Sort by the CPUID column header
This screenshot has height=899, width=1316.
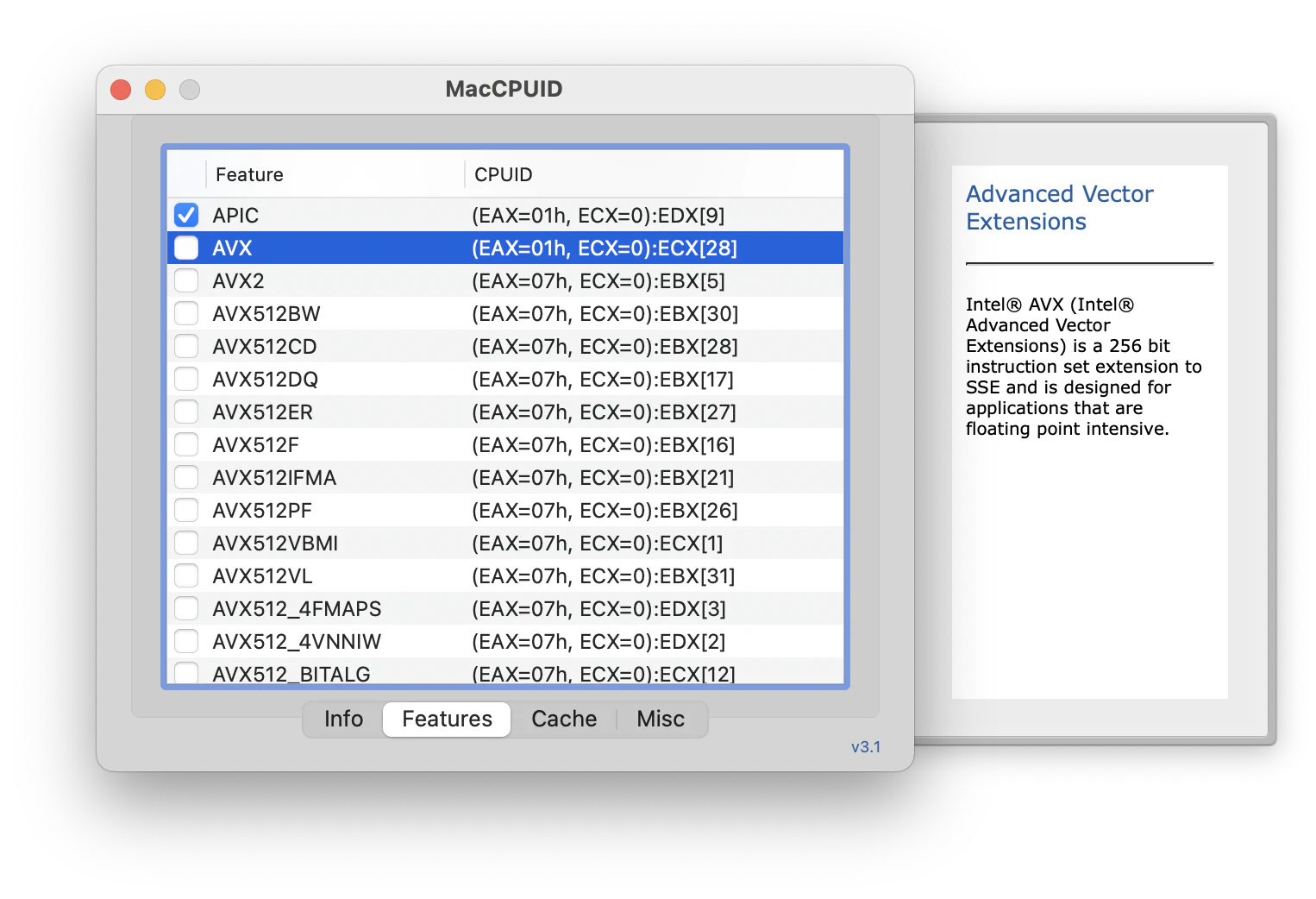[x=654, y=174]
